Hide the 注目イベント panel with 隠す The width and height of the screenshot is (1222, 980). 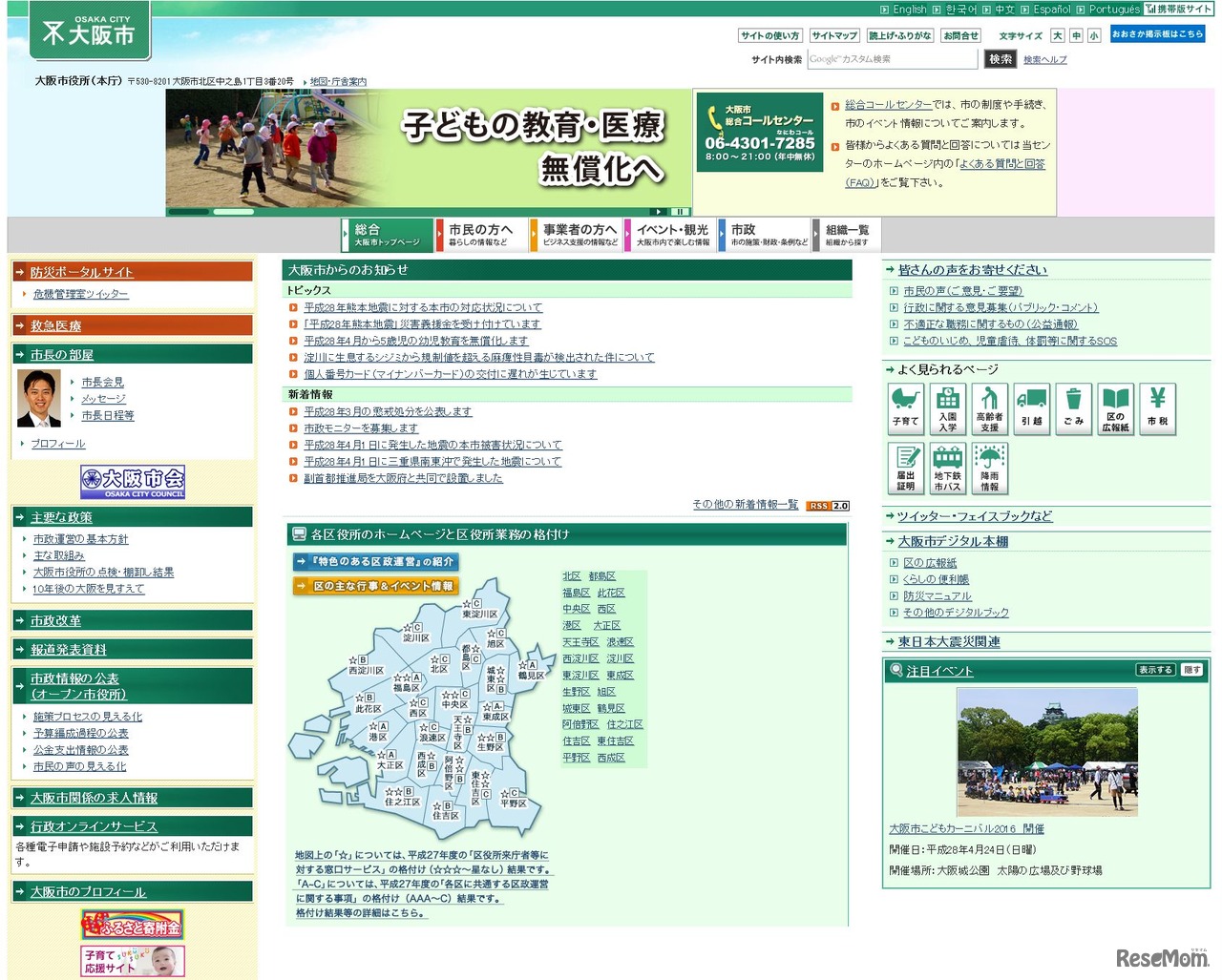(1191, 671)
